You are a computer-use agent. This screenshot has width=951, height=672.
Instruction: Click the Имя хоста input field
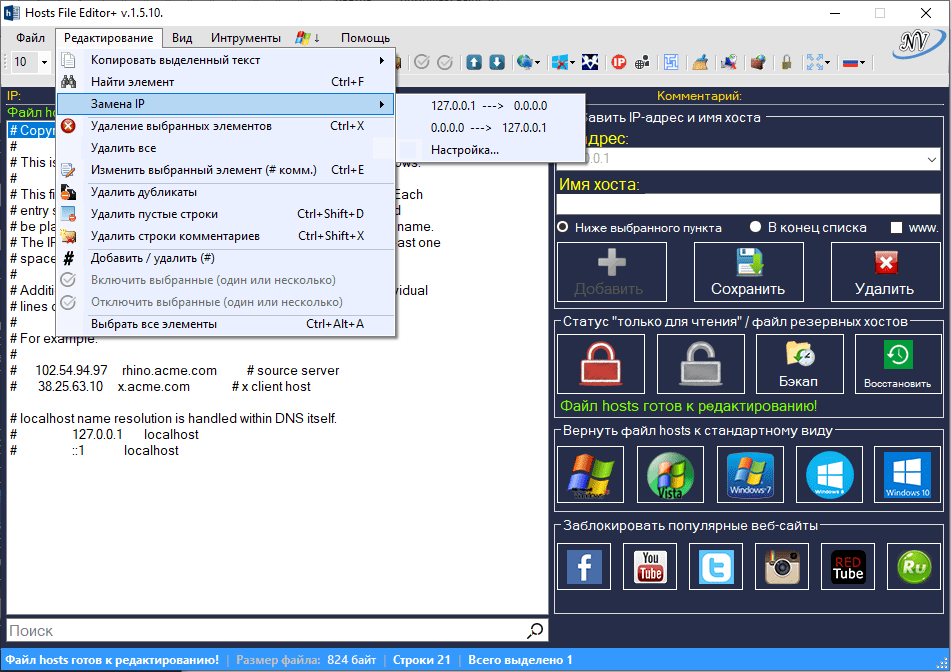748,204
